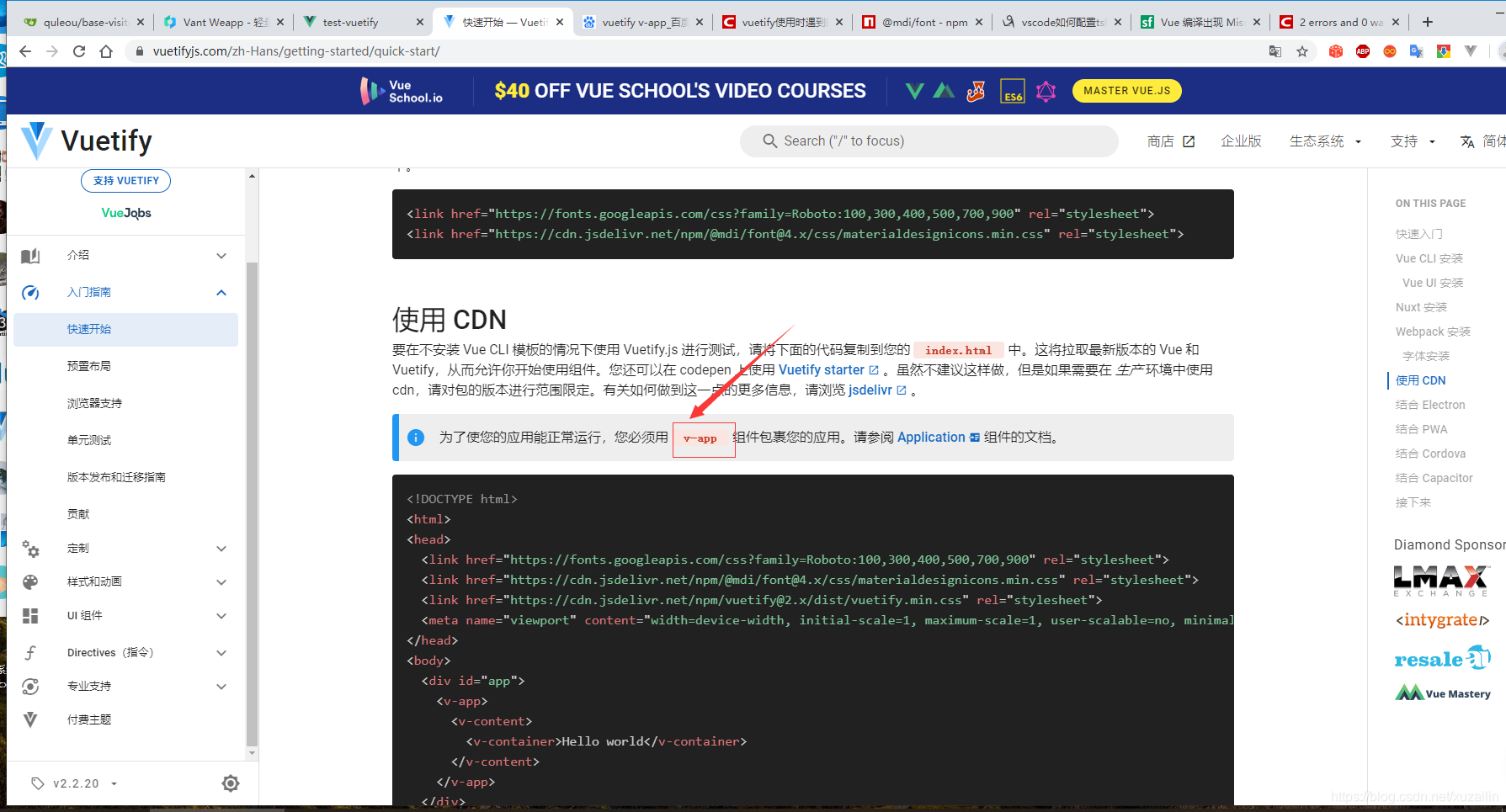Open the v2.2.20 version dropdown
Viewport: 1506px width, 812px height.
85,783
